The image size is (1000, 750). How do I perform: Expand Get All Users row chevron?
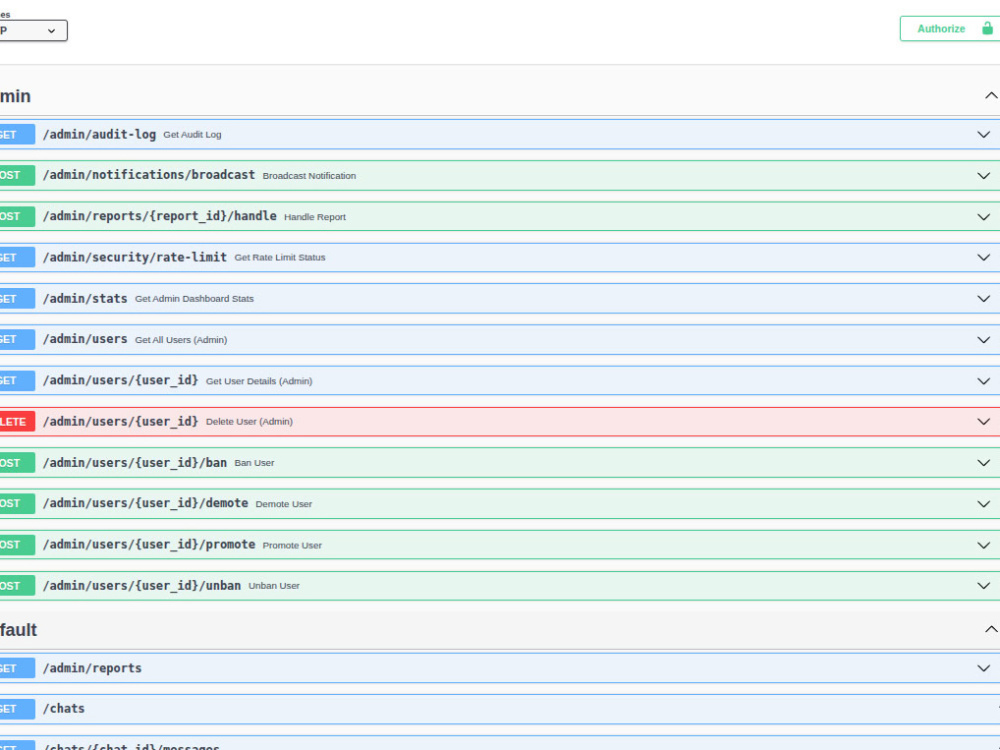click(983, 340)
